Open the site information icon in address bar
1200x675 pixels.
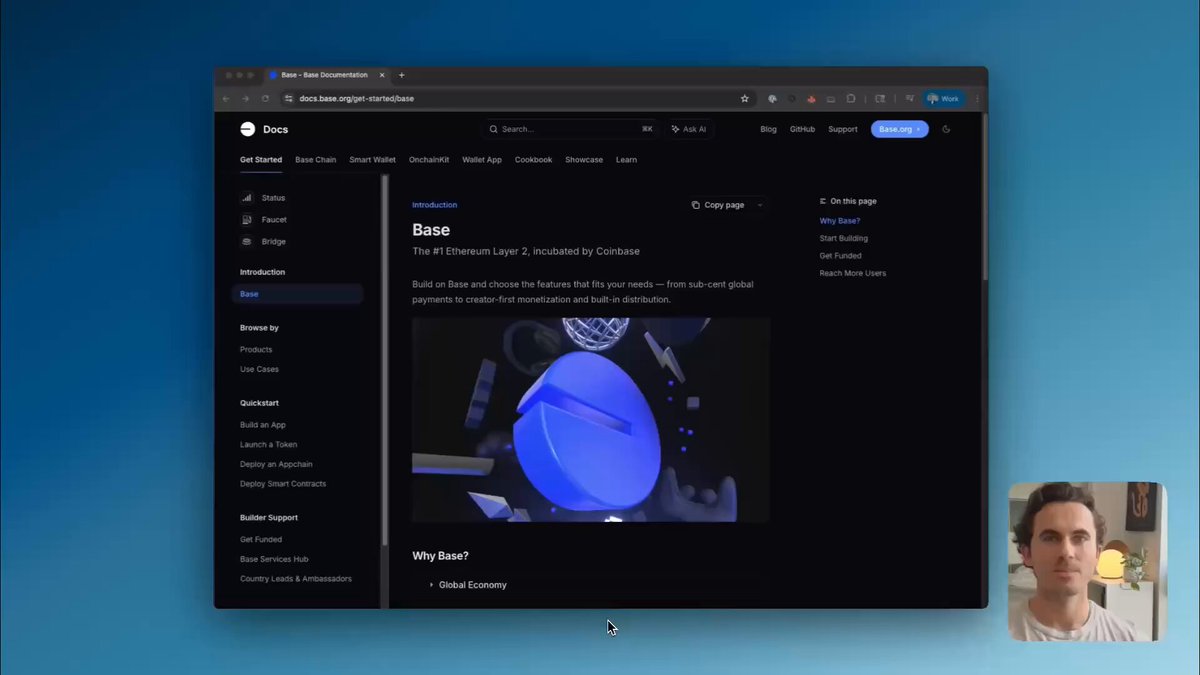click(289, 99)
